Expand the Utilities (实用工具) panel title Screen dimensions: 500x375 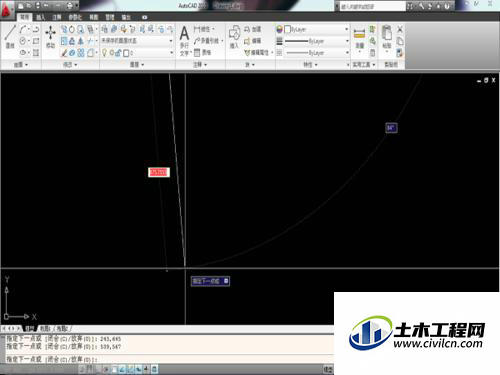click(x=364, y=65)
